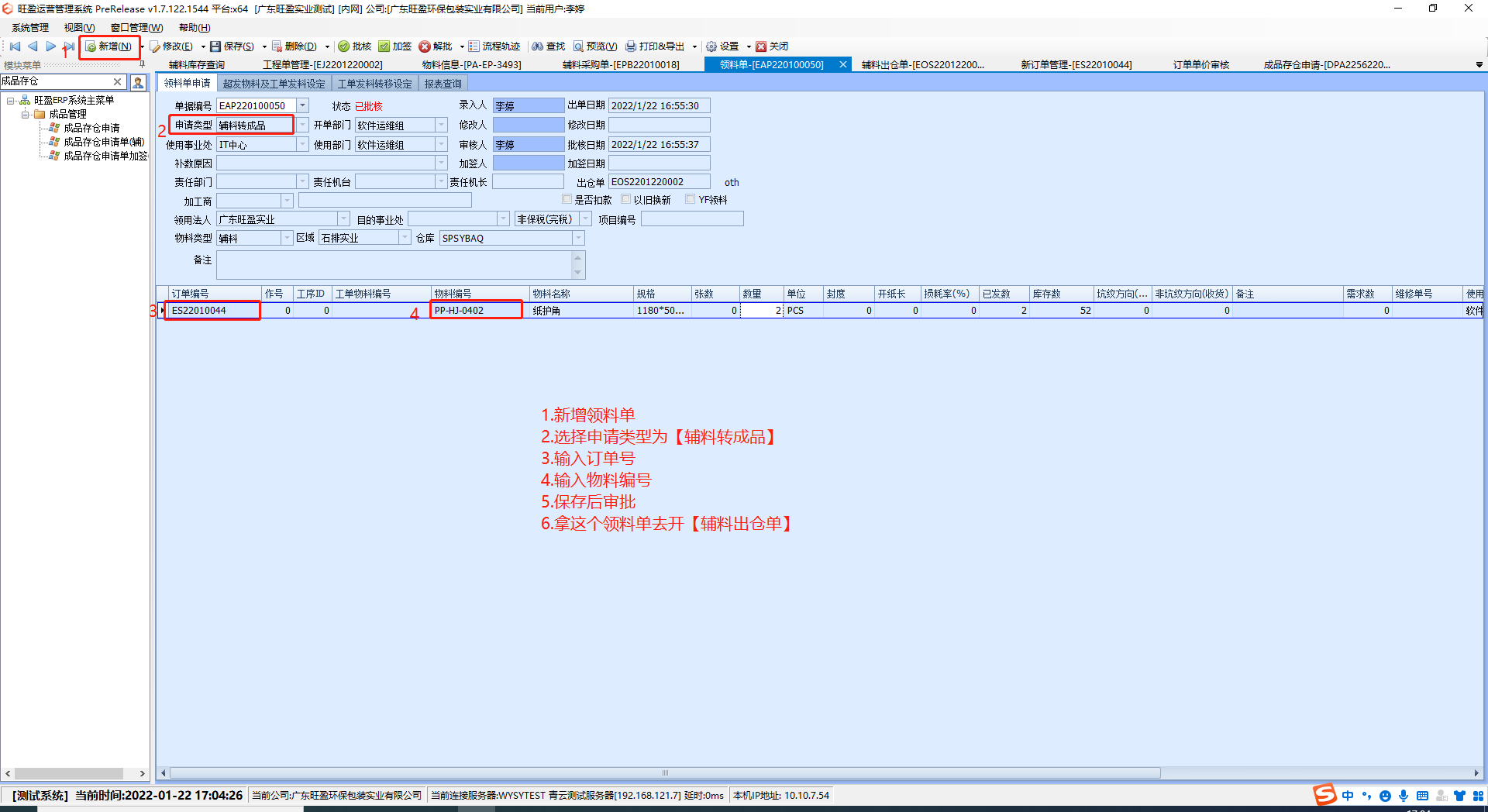Toggle the 以旧换新 checkbox
1488x812 pixels.
[626, 199]
